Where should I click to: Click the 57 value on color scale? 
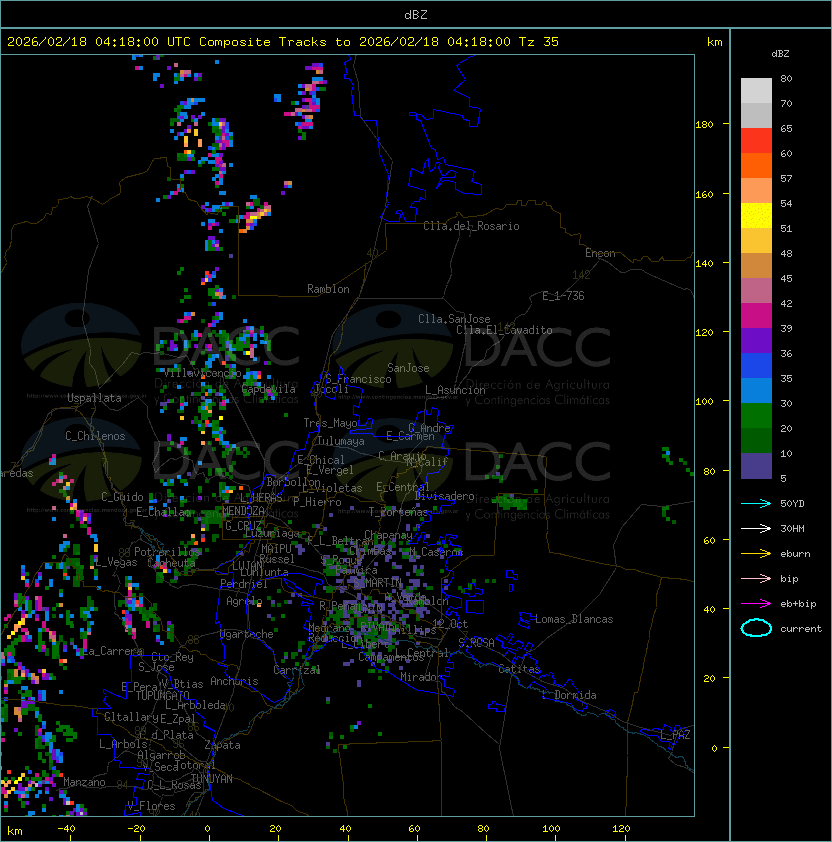(786, 178)
